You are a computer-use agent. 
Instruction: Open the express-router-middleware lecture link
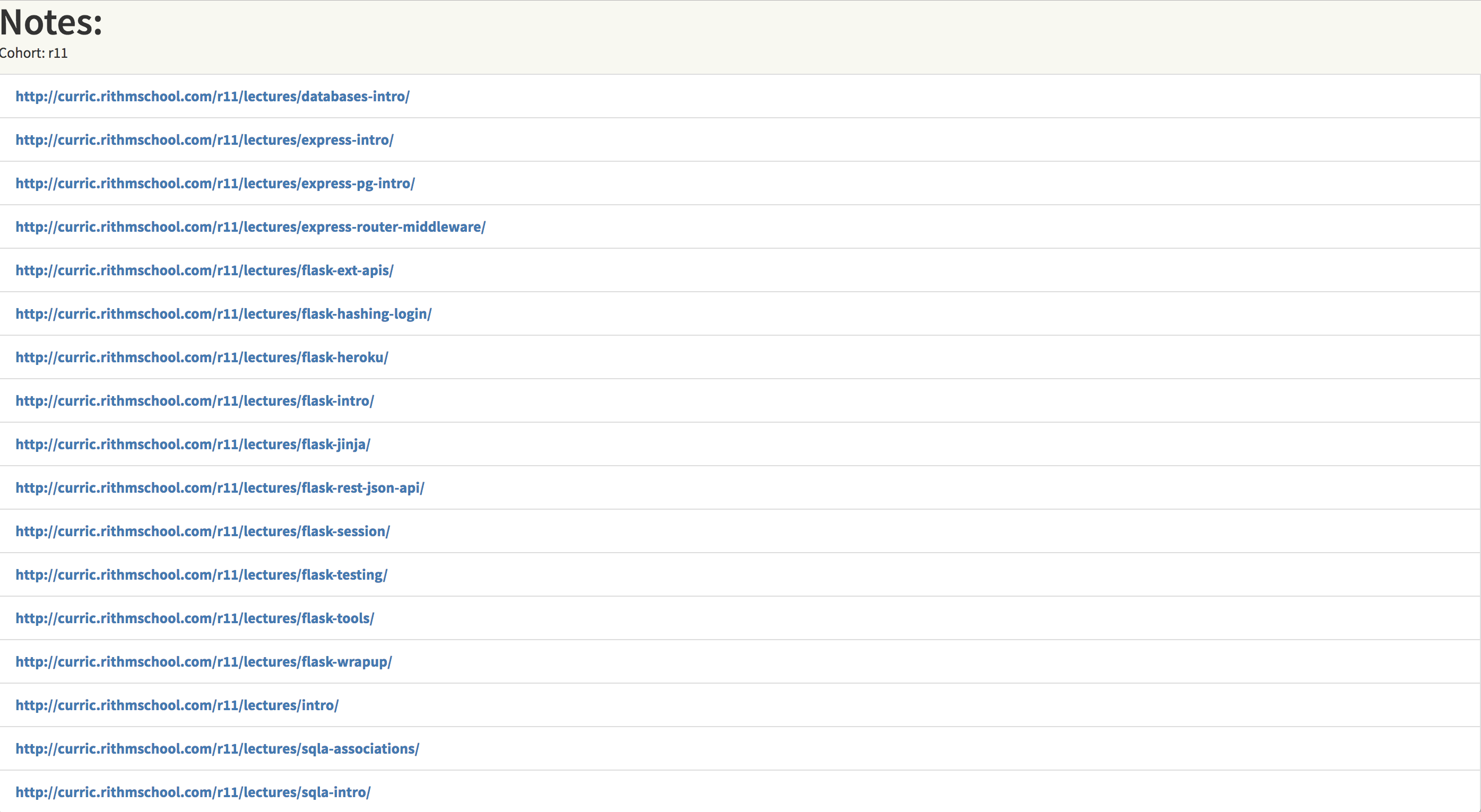(x=250, y=227)
